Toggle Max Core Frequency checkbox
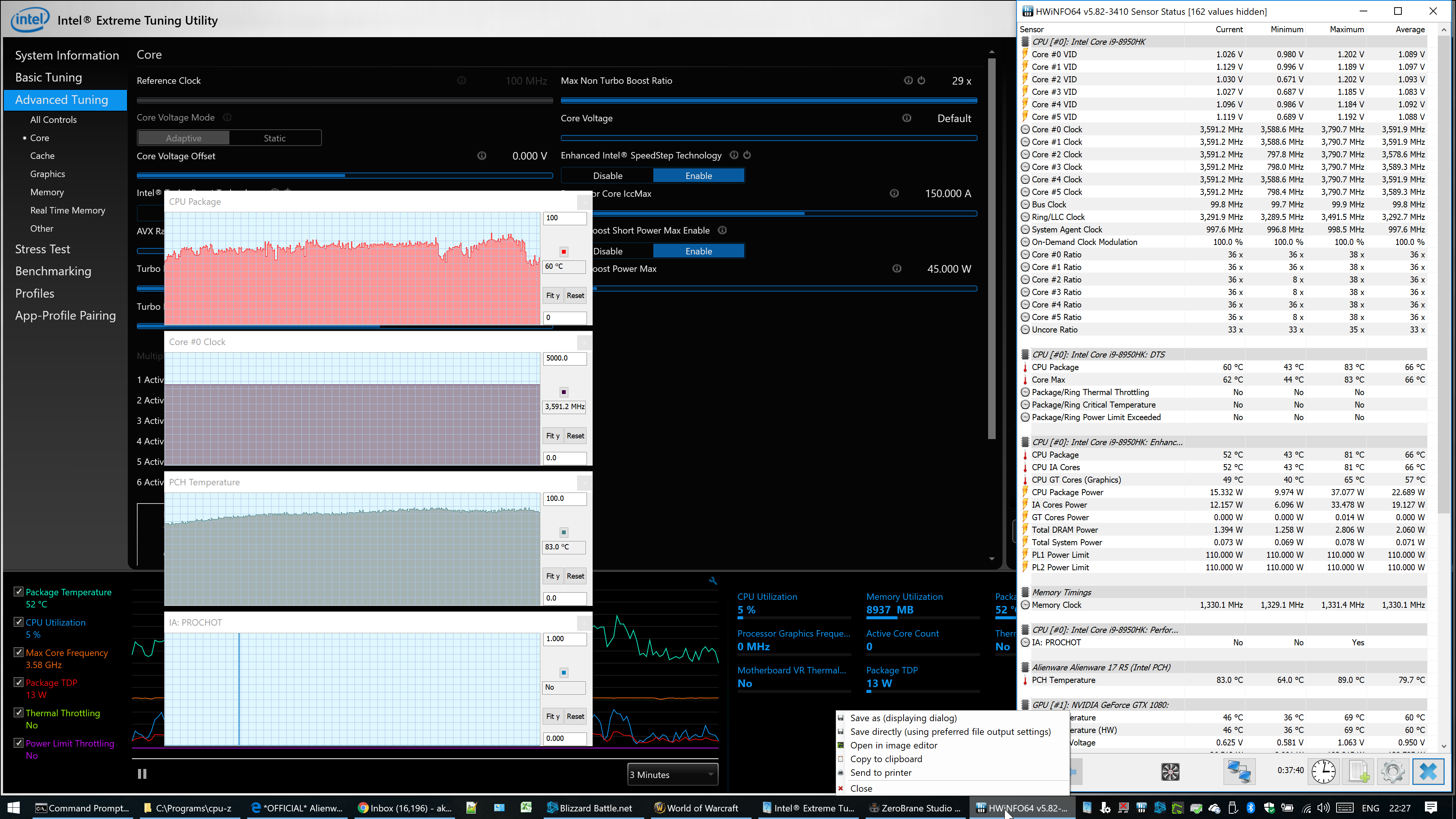 tap(19, 652)
